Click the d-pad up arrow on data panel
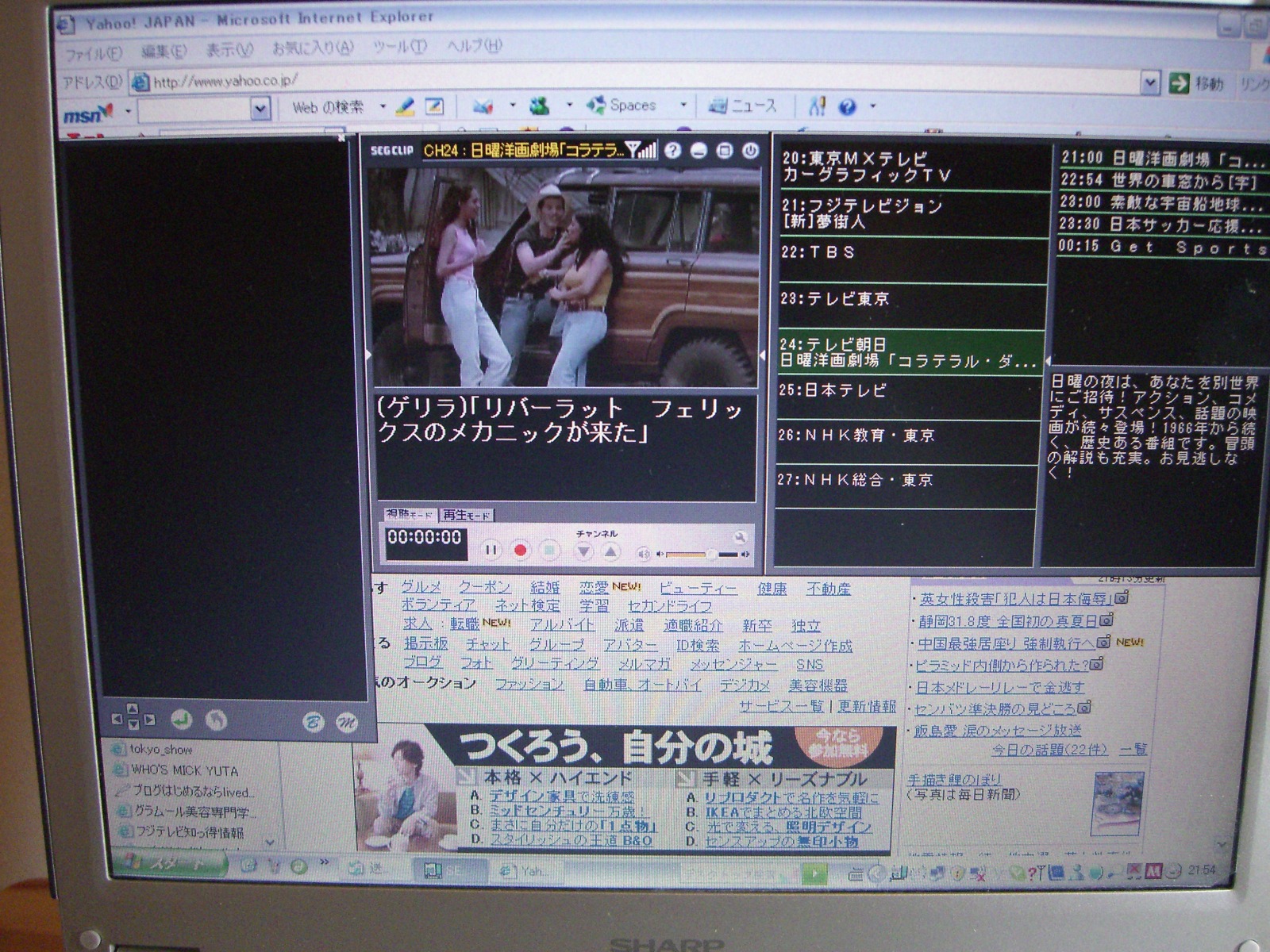Screen dimensions: 1270x952 (x=133, y=708)
